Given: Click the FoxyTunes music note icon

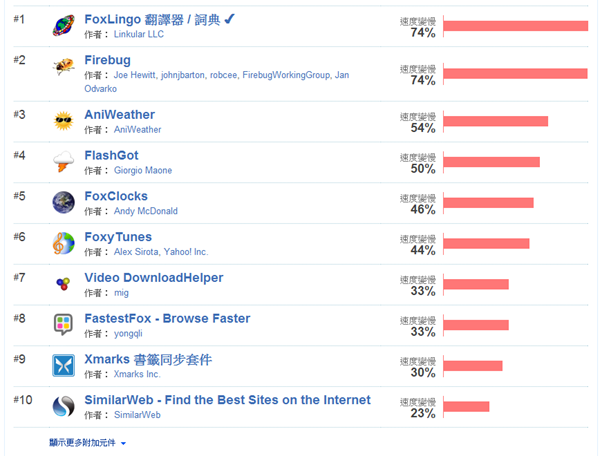Looking at the screenshot, I should 64,243.
